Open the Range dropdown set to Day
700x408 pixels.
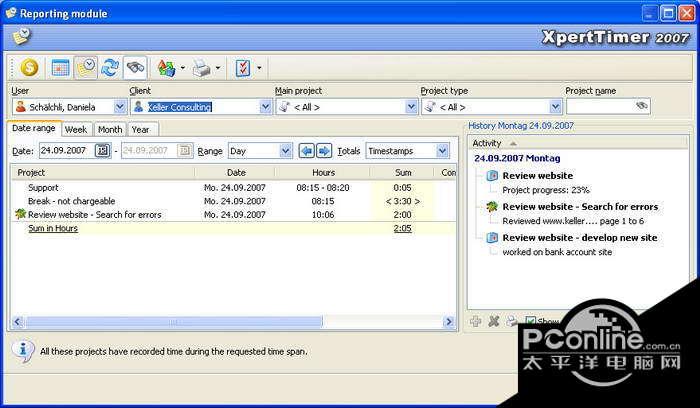pyautogui.click(x=286, y=151)
